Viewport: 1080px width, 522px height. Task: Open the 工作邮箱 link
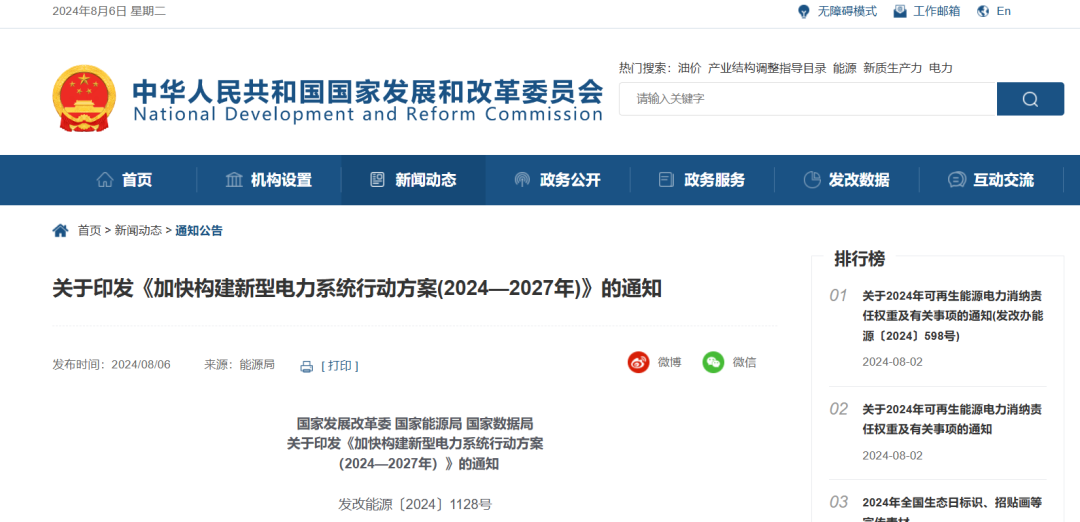(937, 11)
